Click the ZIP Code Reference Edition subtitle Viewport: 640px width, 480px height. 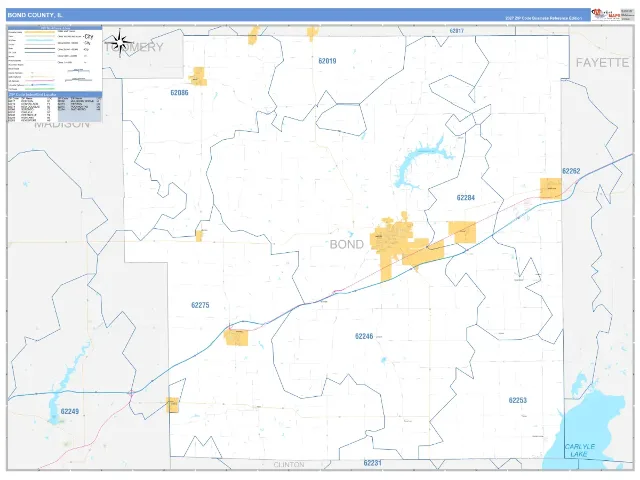544,18
